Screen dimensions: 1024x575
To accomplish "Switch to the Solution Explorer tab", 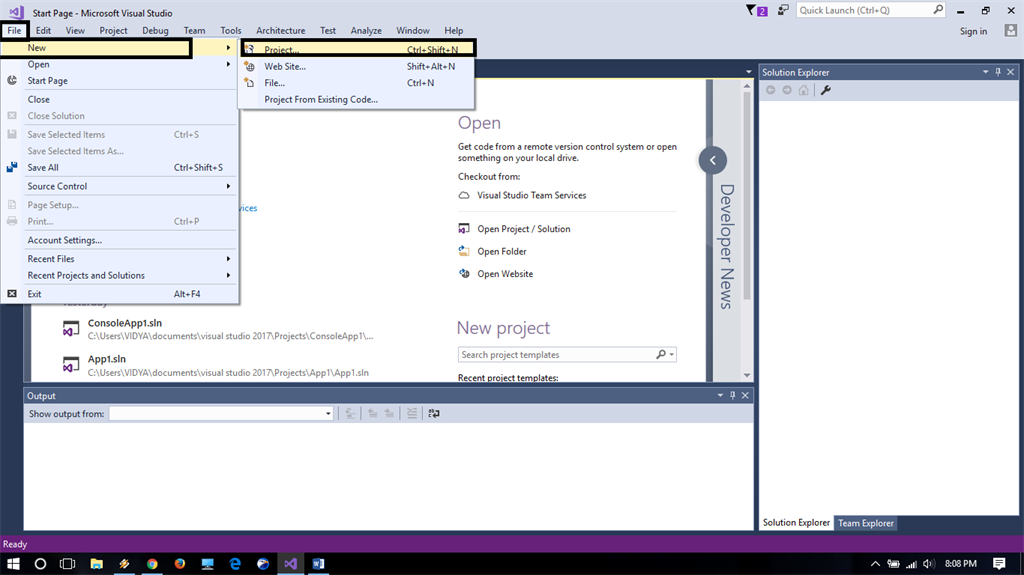I will pyautogui.click(x=796, y=523).
